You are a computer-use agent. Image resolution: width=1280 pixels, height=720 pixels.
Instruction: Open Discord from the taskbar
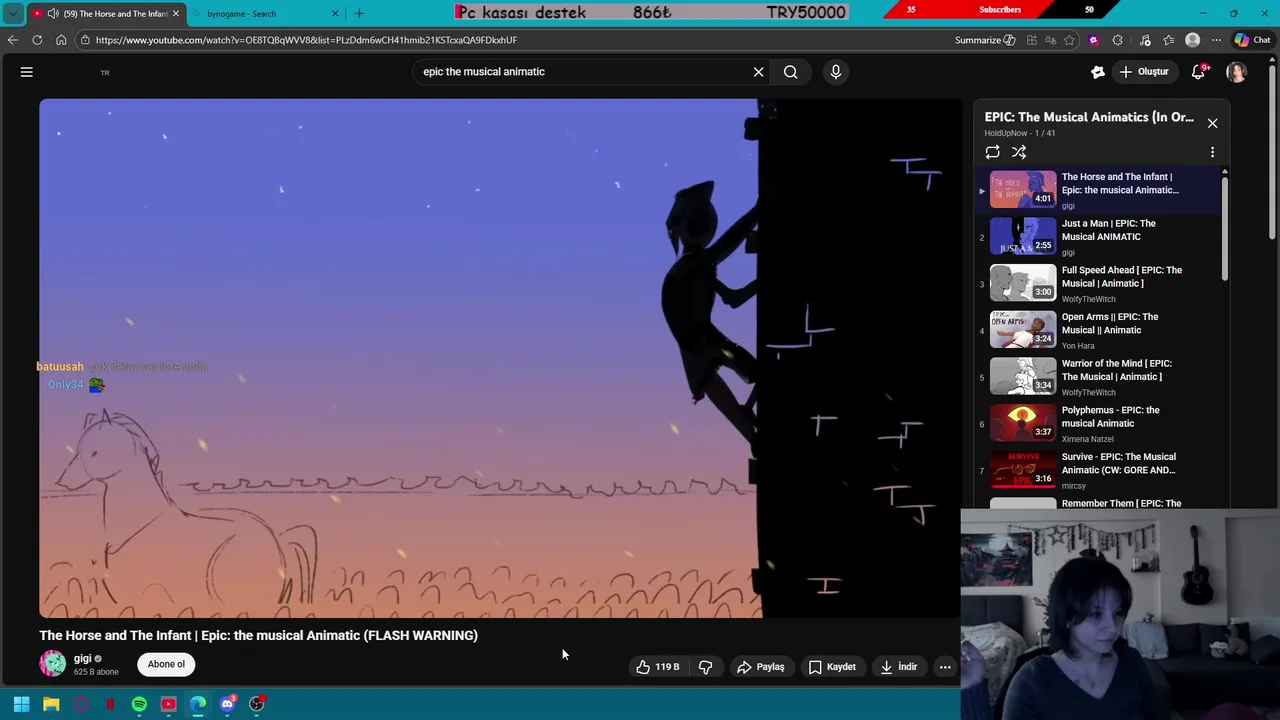tap(227, 704)
